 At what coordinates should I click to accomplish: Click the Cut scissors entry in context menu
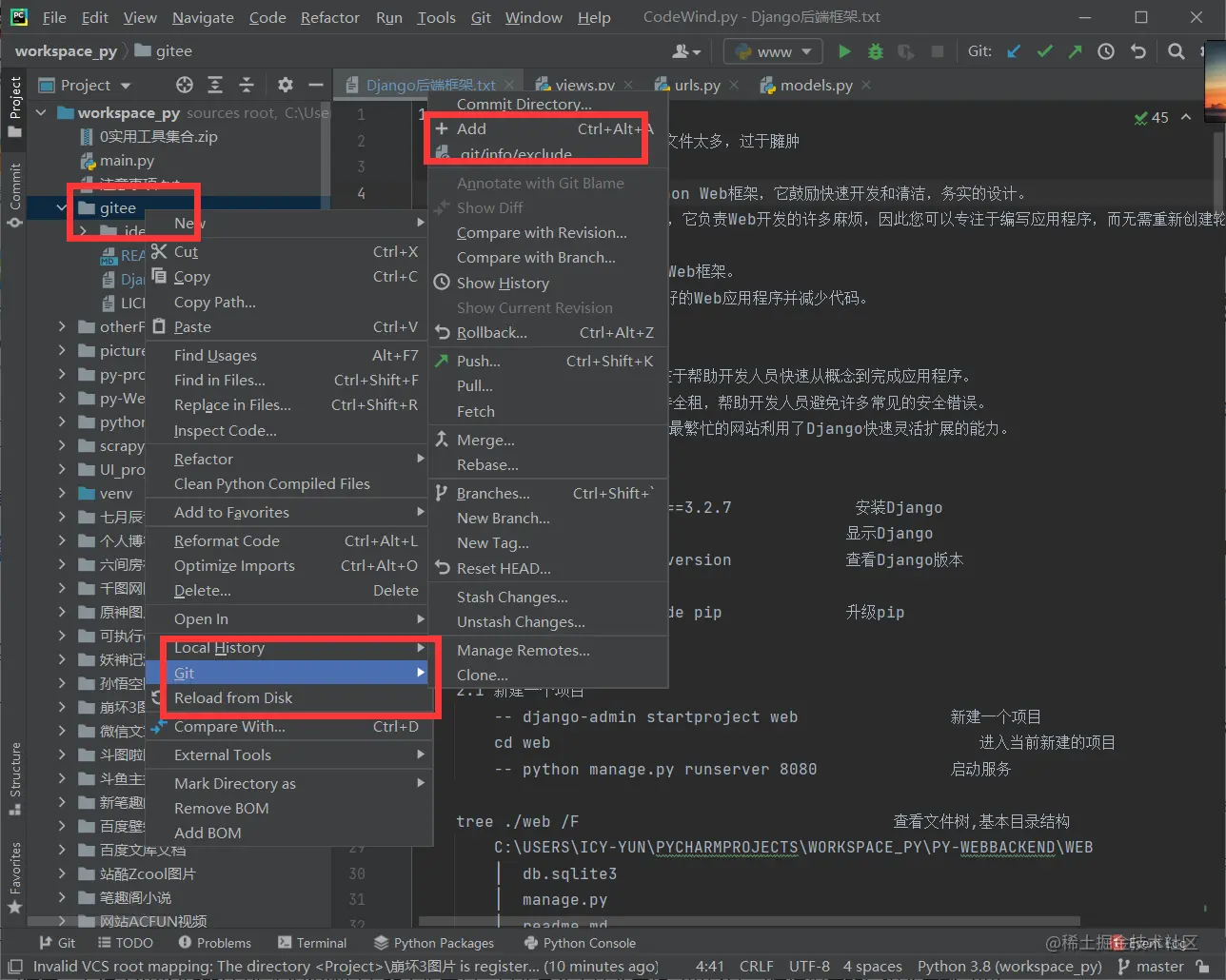(287, 252)
